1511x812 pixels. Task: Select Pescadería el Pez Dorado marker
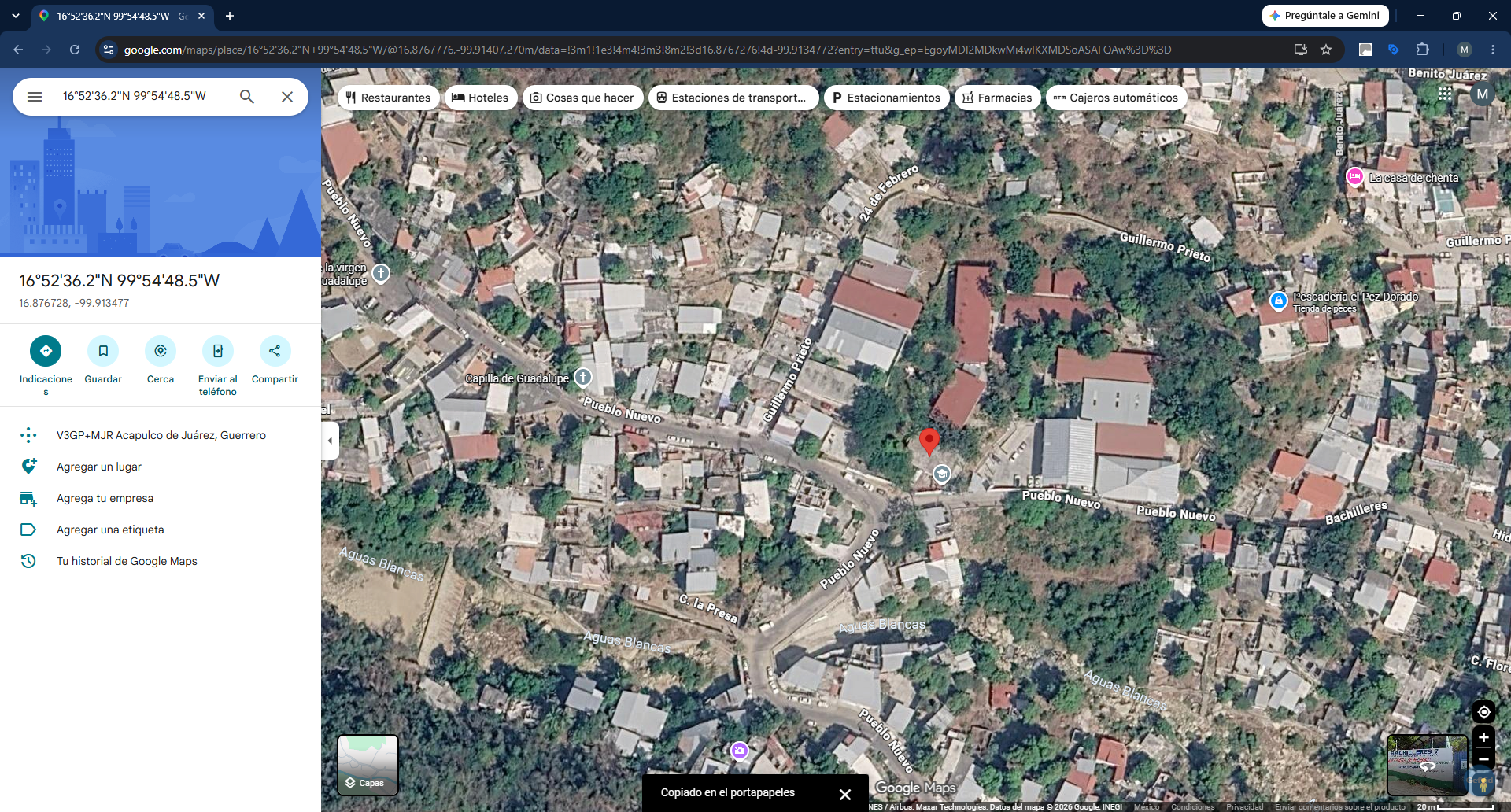tap(1279, 301)
